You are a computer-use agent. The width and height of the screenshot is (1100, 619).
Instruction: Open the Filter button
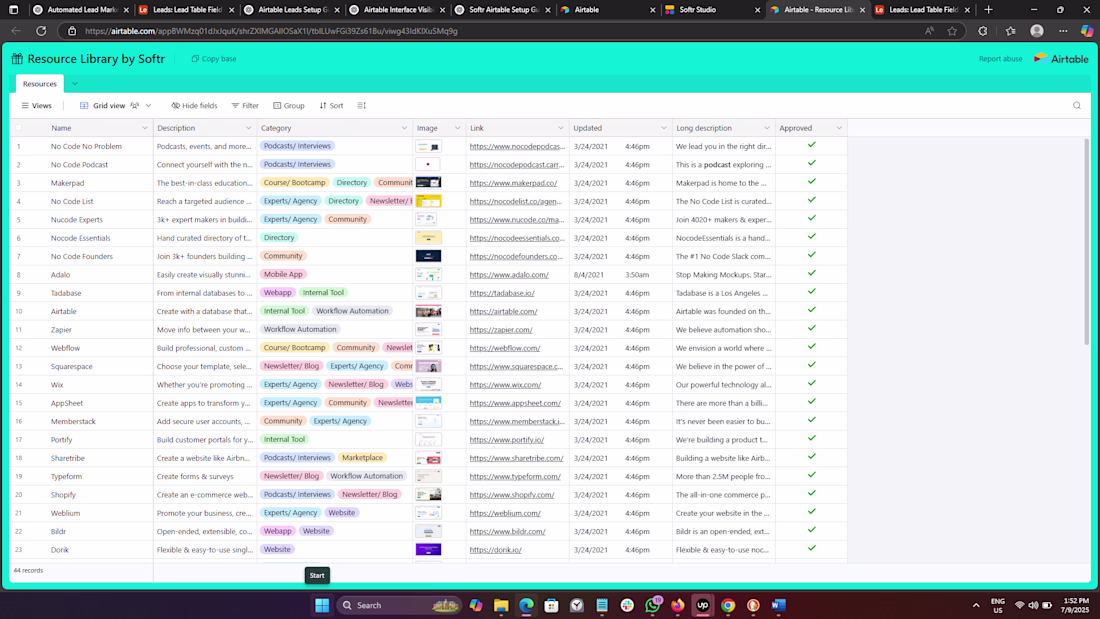click(x=245, y=105)
